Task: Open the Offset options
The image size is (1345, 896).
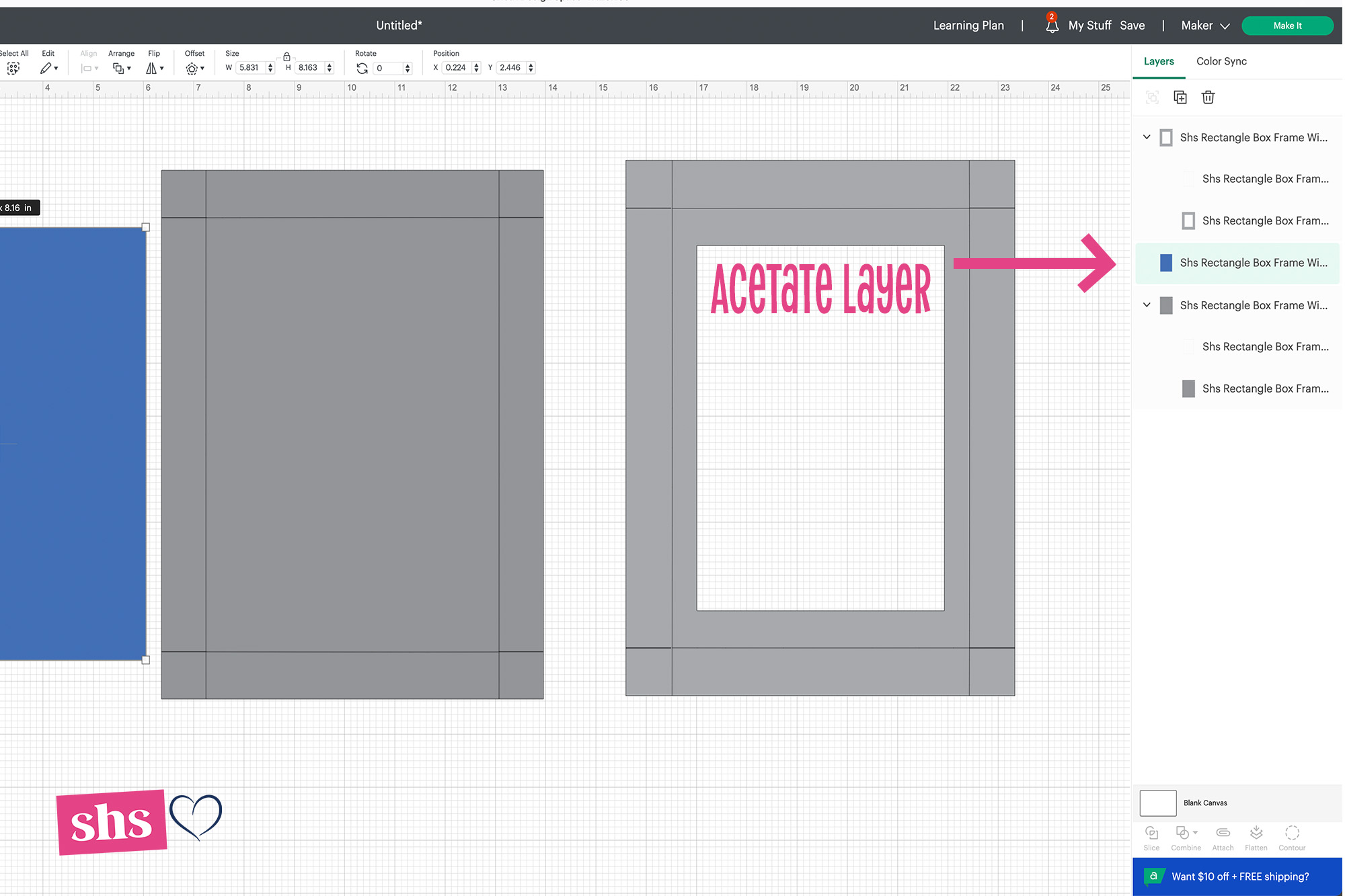Action: [194, 68]
